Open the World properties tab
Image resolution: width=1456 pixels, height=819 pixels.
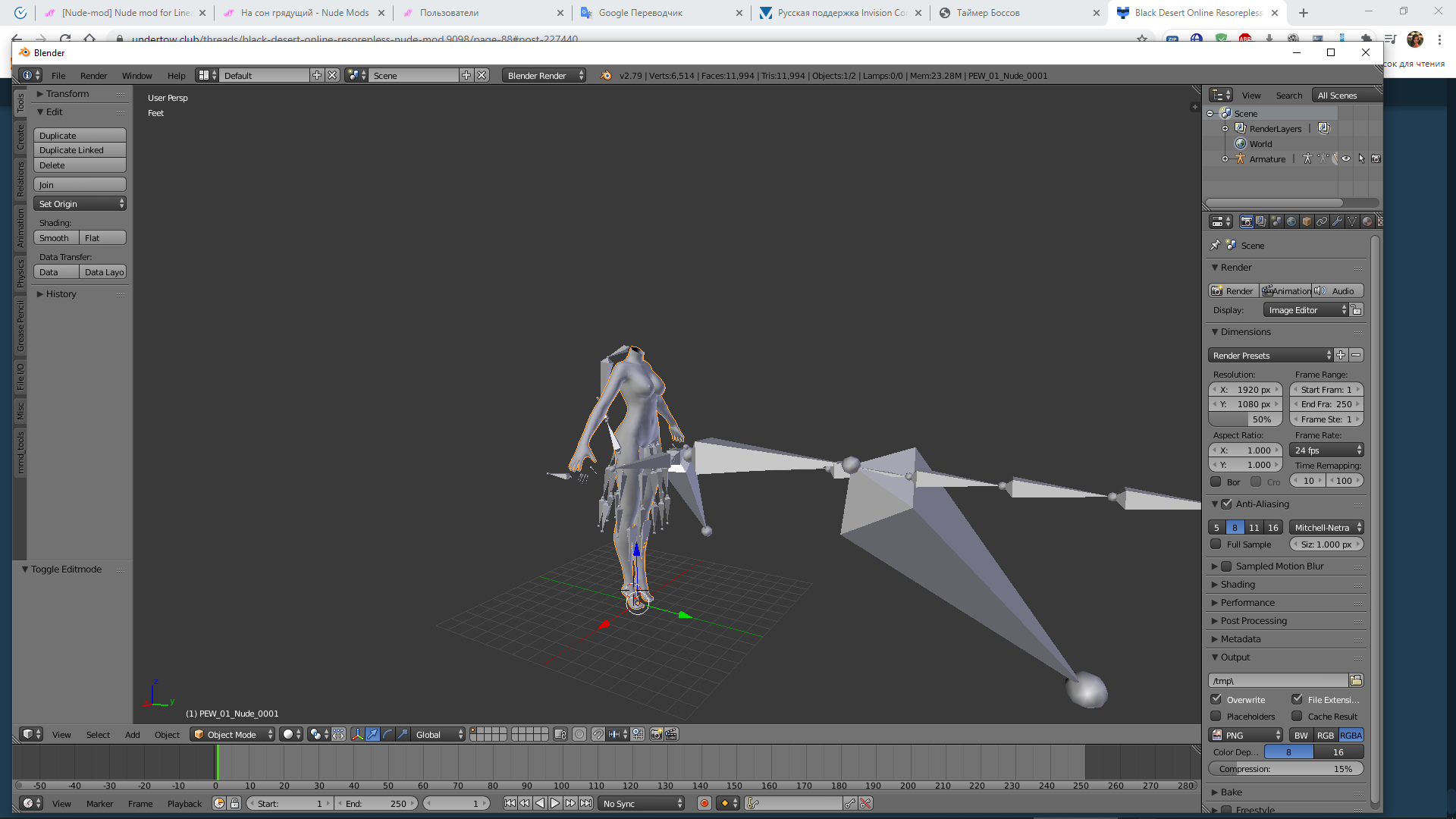(1291, 221)
